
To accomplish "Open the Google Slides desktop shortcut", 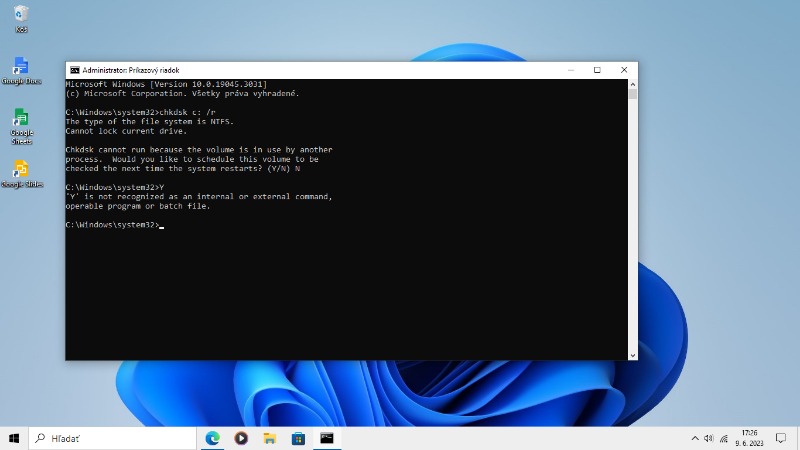I will click(21, 173).
